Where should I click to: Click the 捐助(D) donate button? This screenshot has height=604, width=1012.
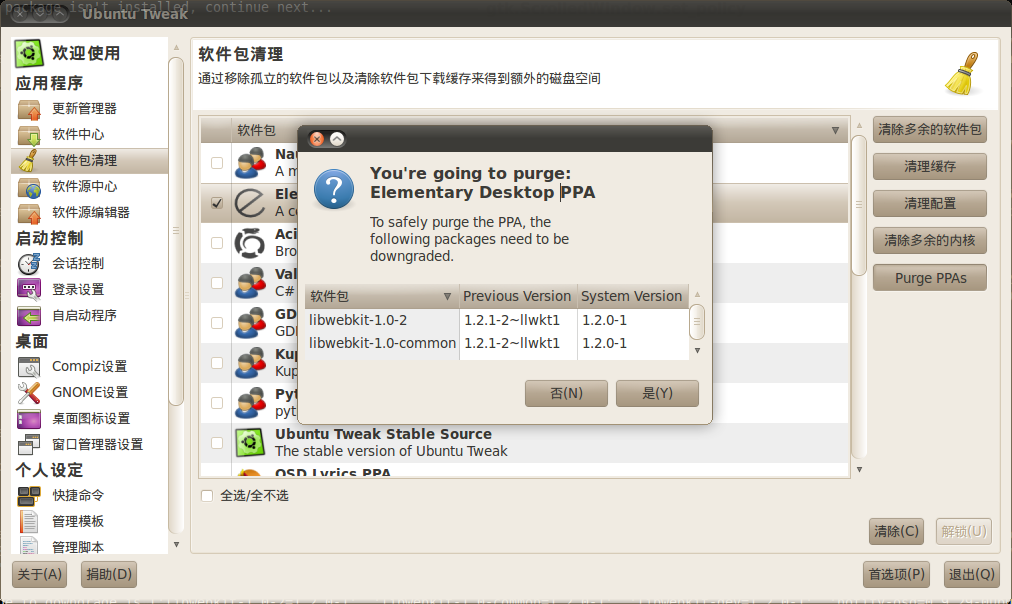coord(108,574)
